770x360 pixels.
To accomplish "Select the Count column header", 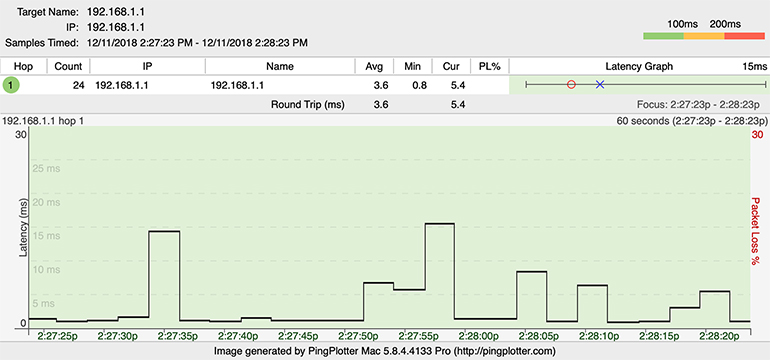I will [x=68, y=66].
